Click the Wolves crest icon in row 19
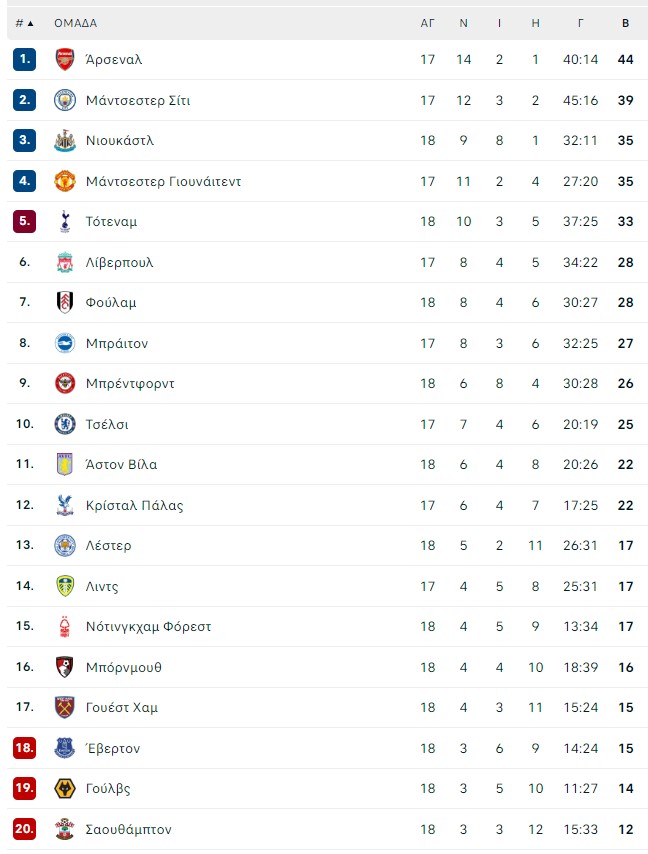This screenshot has height=854, width=648. (65, 788)
